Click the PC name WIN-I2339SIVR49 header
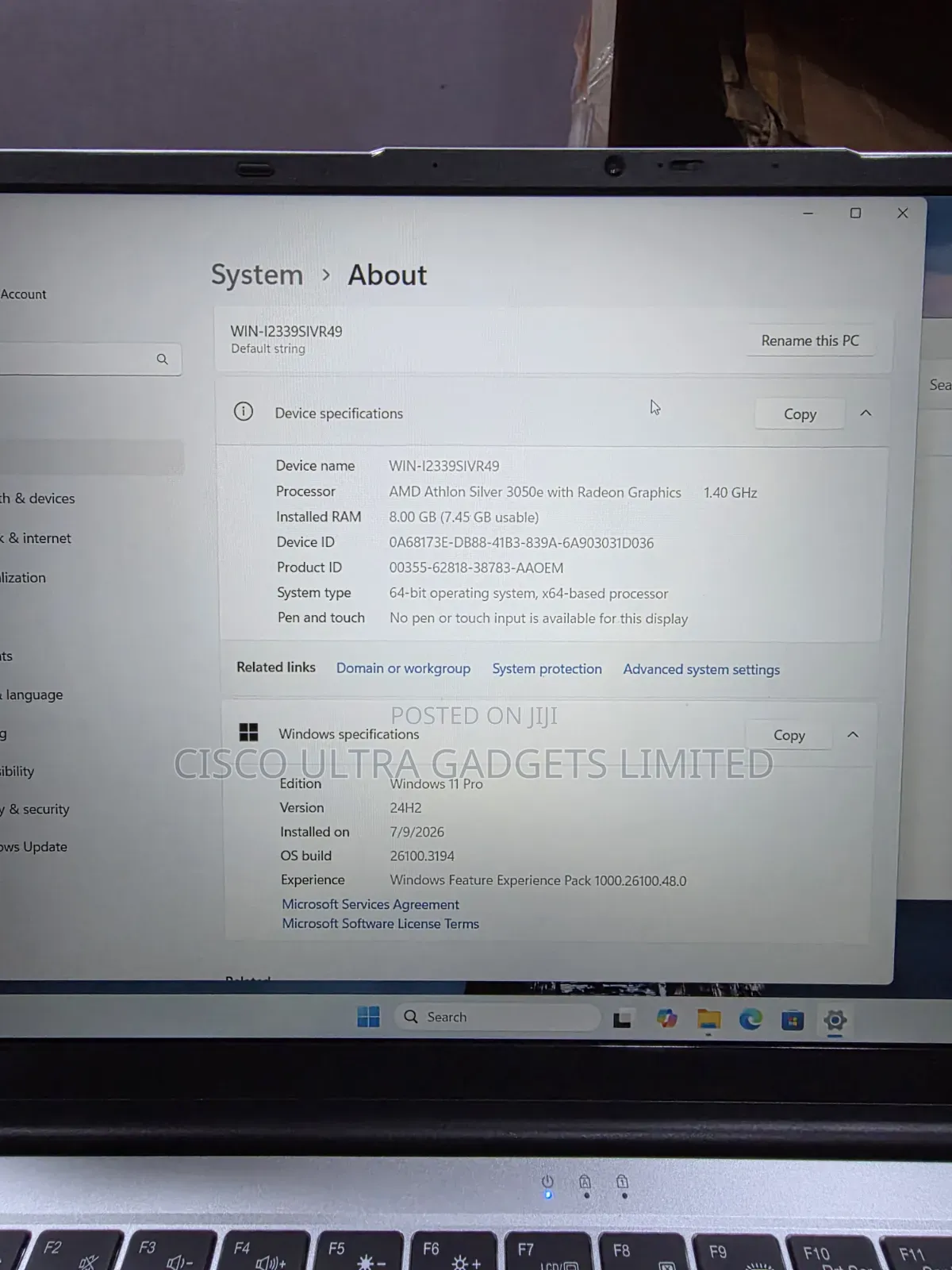 click(x=286, y=331)
